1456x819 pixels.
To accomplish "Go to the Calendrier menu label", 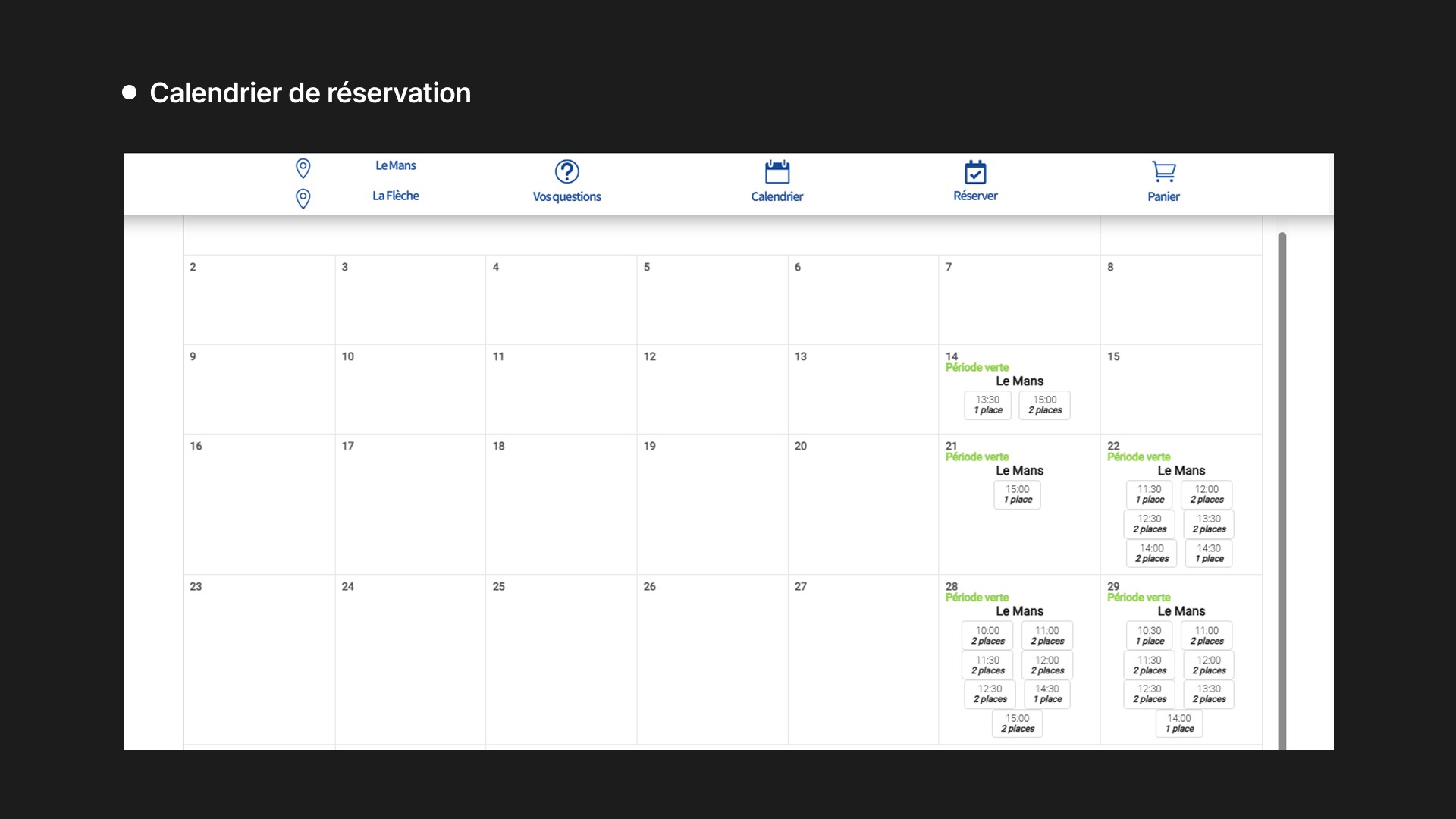I will (777, 196).
